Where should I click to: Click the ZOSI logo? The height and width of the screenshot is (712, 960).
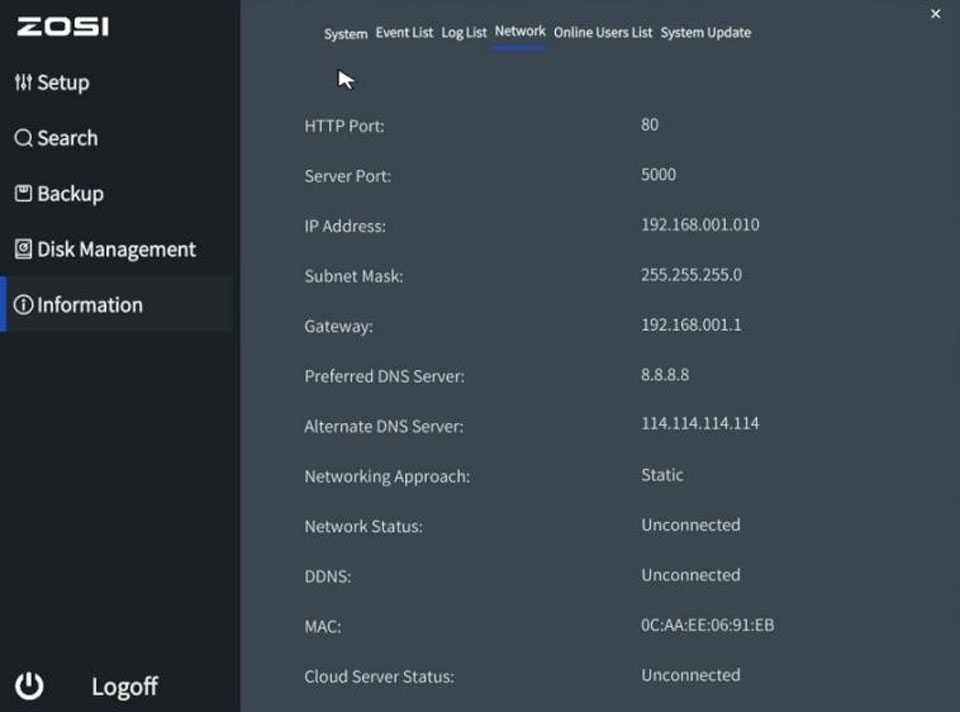point(63,27)
